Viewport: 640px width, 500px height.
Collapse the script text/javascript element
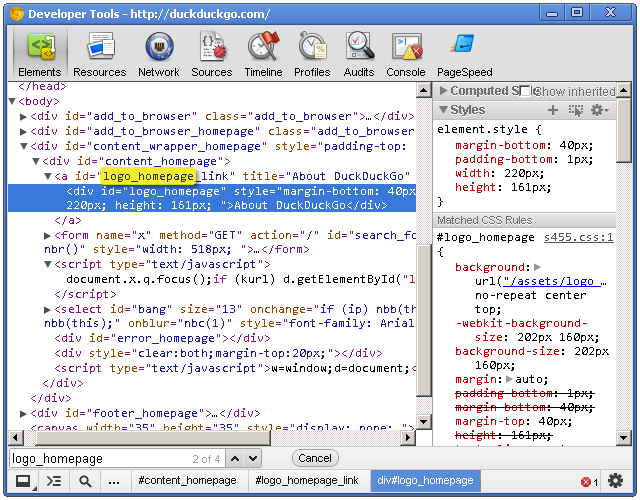48,264
